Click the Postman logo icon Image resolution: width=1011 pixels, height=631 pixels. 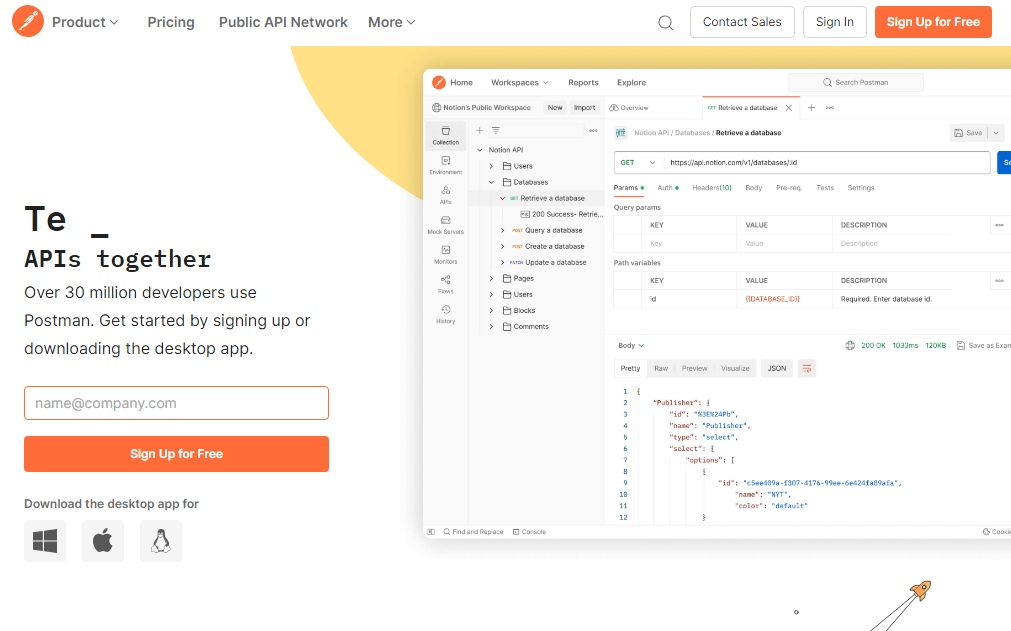(x=28, y=22)
